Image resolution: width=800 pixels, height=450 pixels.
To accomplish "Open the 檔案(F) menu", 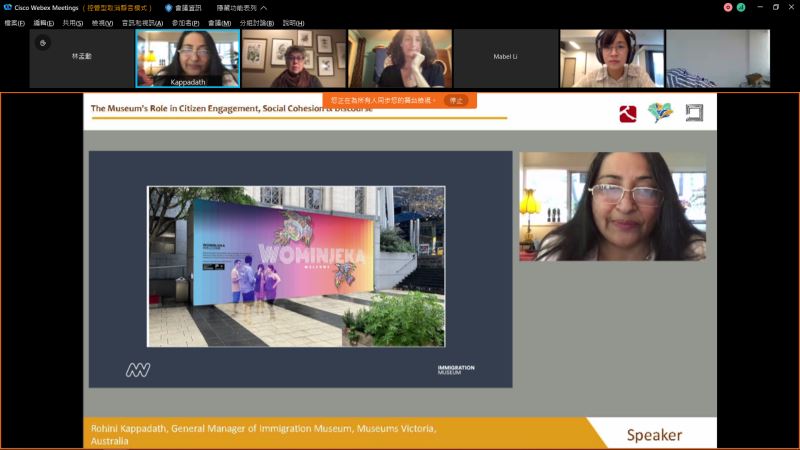I will 15,22.
